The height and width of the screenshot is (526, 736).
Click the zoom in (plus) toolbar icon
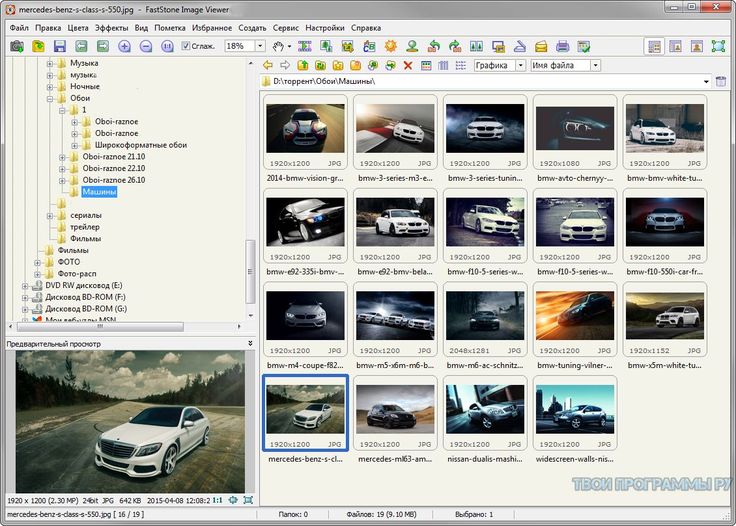pyautogui.click(x=125, y=46)
